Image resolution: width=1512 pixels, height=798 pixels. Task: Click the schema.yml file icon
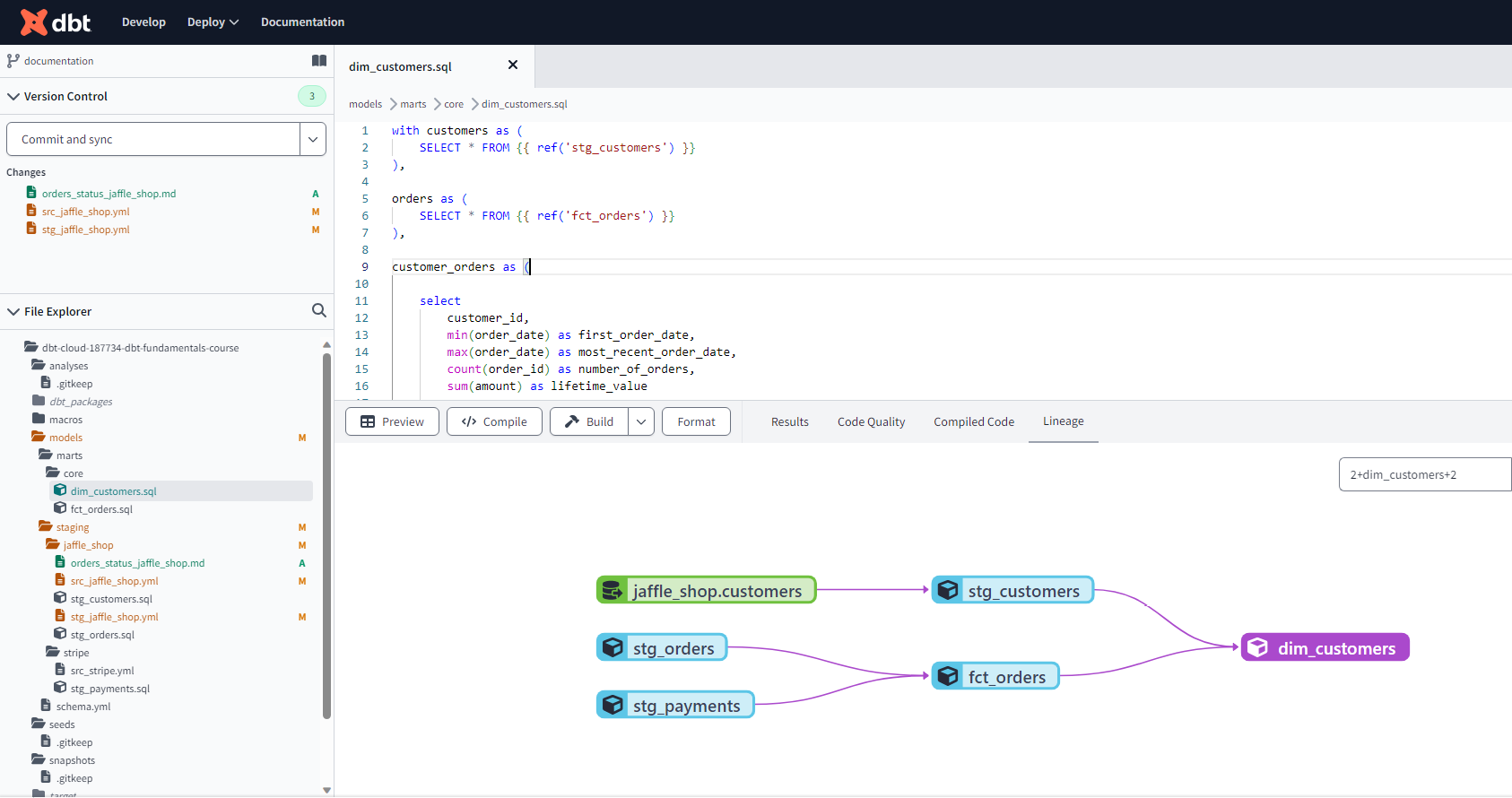(46, 706)
